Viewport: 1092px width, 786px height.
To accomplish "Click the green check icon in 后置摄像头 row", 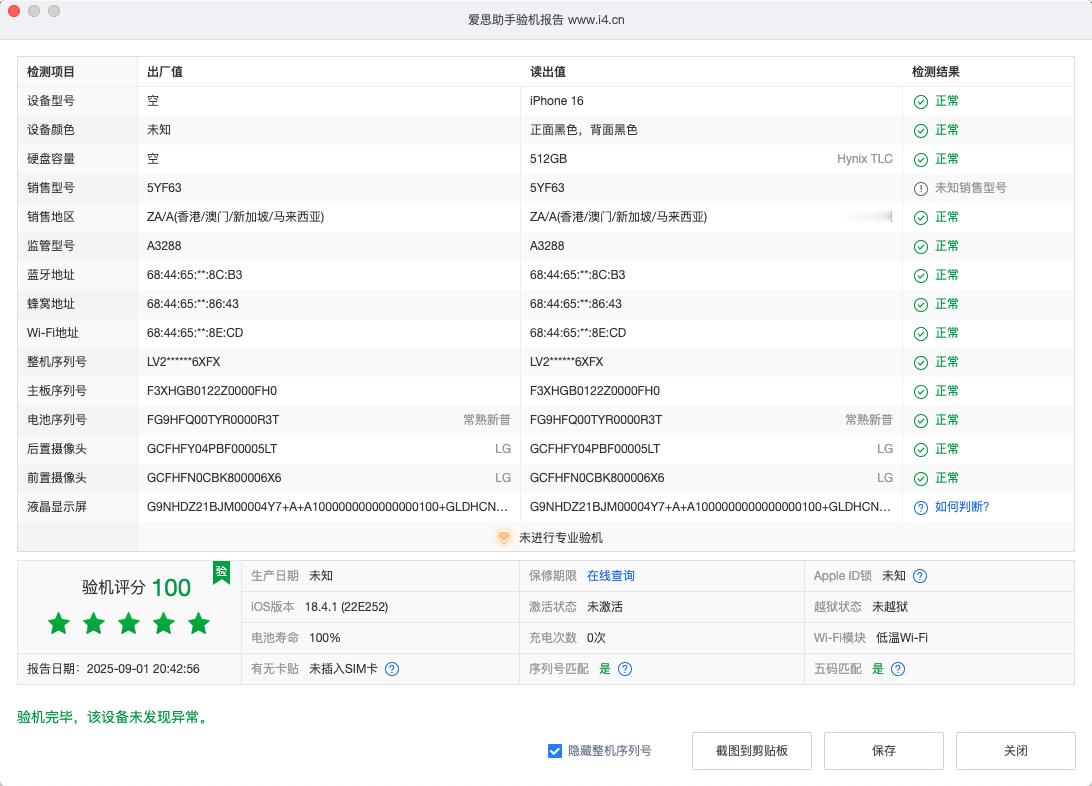I will coord(921,450).
